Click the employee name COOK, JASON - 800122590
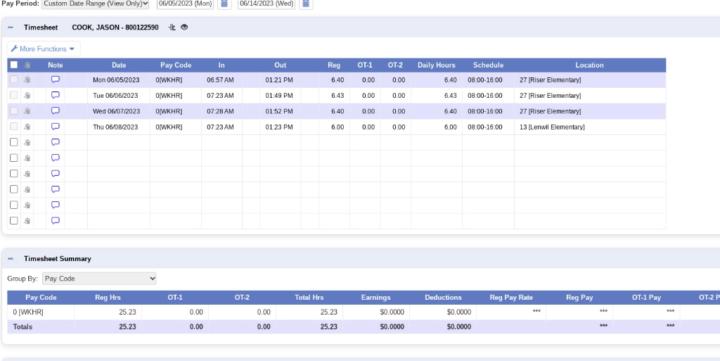This screenshot has width=720, height=361. click(x=115, y=28)
